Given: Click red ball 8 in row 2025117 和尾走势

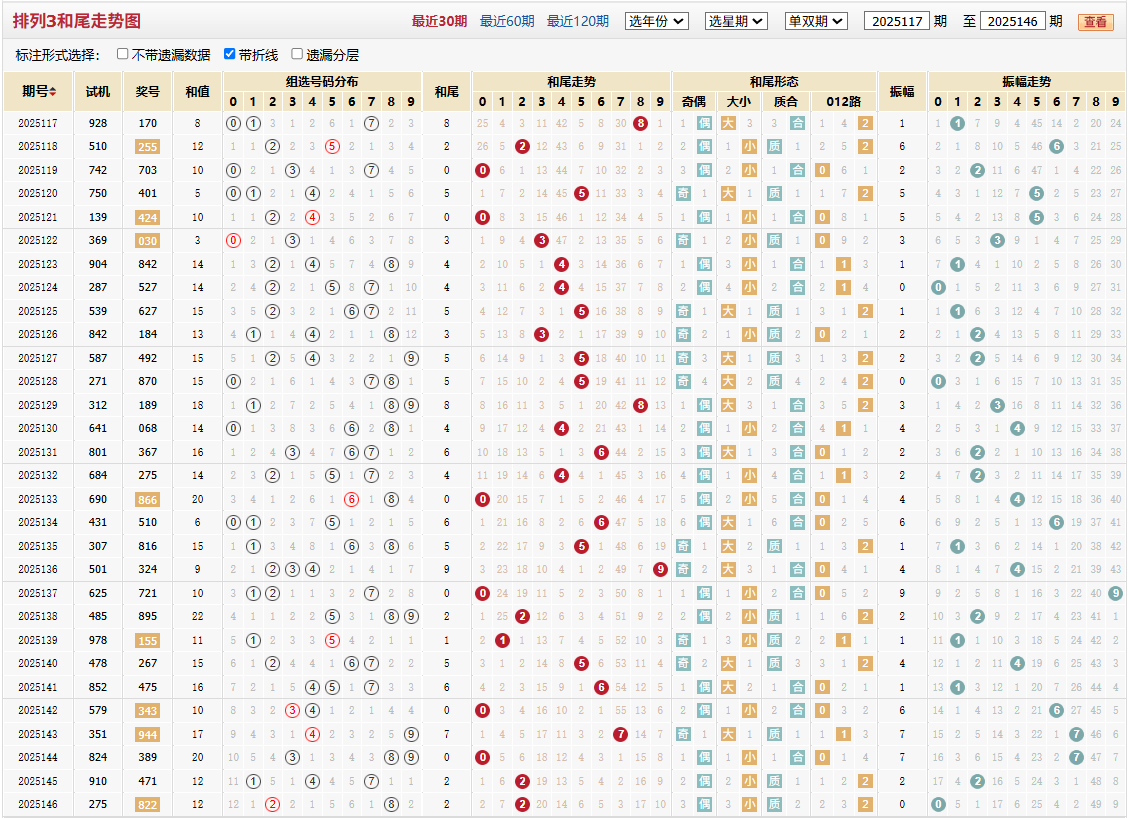Looking at the screenshot, I should click(x=640, y=123).
